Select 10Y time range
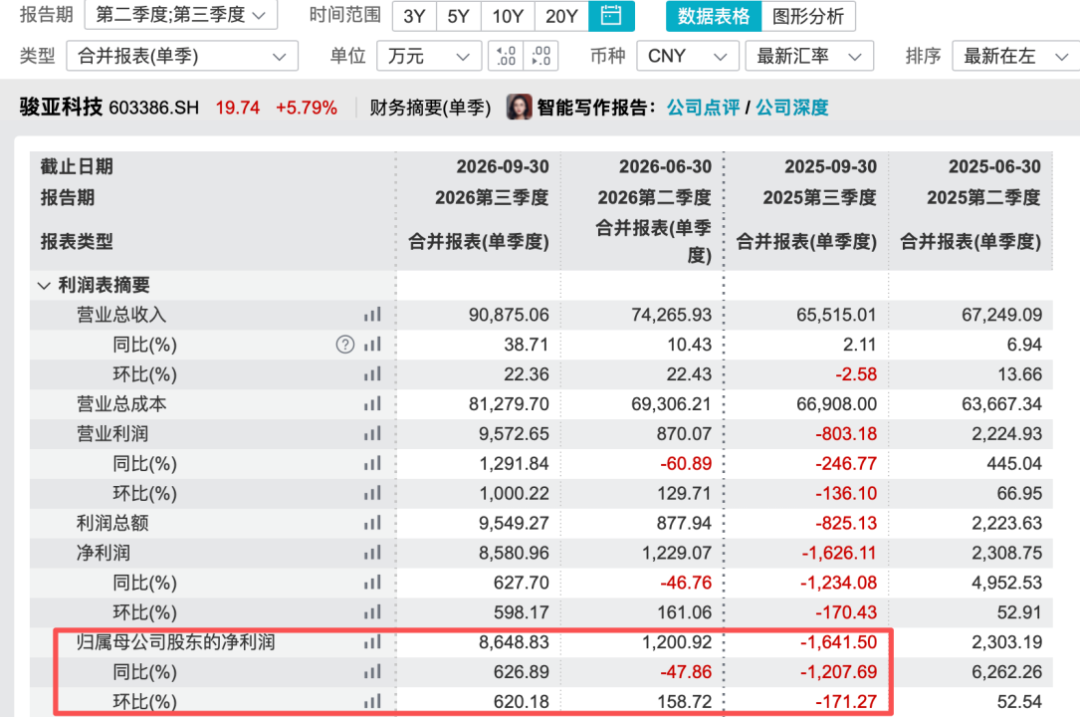 [x=508, y=16]
